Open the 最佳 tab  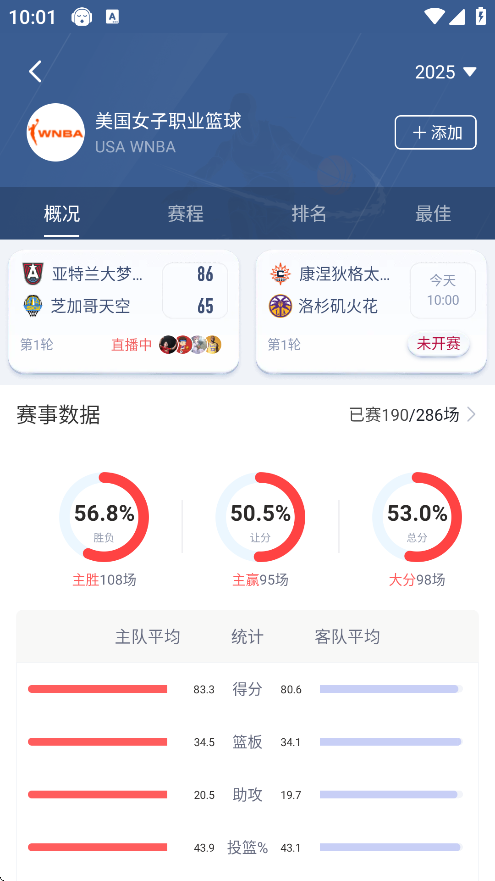point(433,214)
